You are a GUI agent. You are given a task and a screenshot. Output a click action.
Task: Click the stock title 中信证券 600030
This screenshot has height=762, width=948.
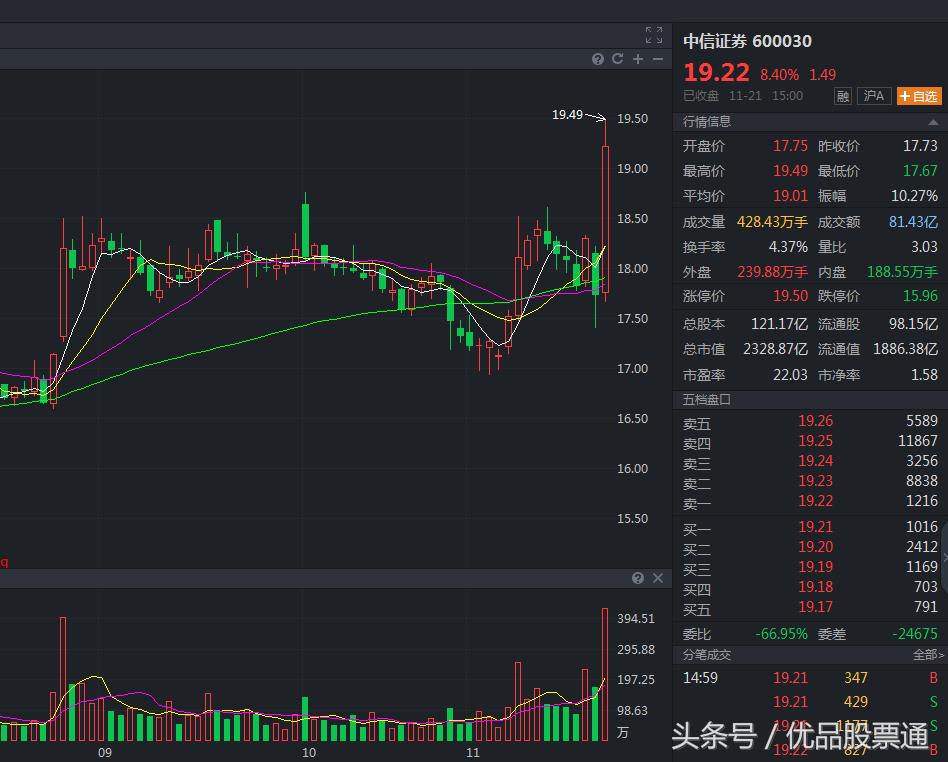[x=748, y=42]
